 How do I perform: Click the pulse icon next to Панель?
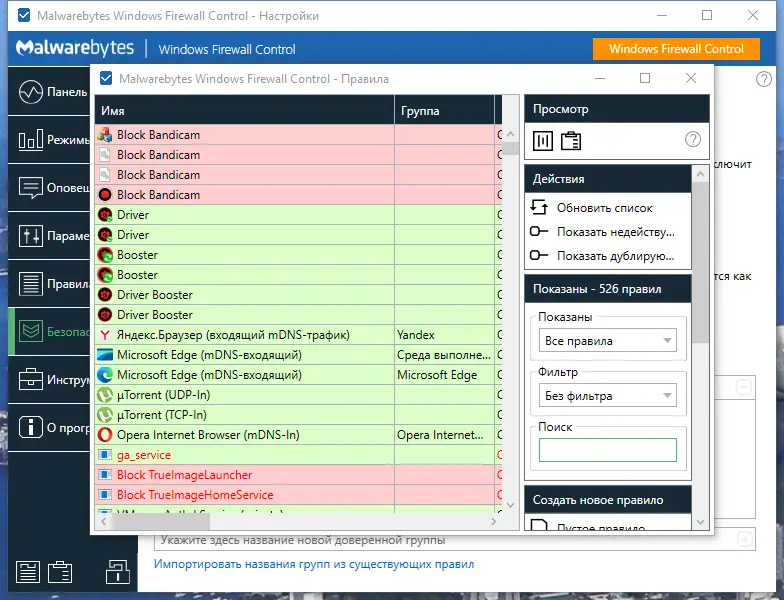tap(30, 92)
